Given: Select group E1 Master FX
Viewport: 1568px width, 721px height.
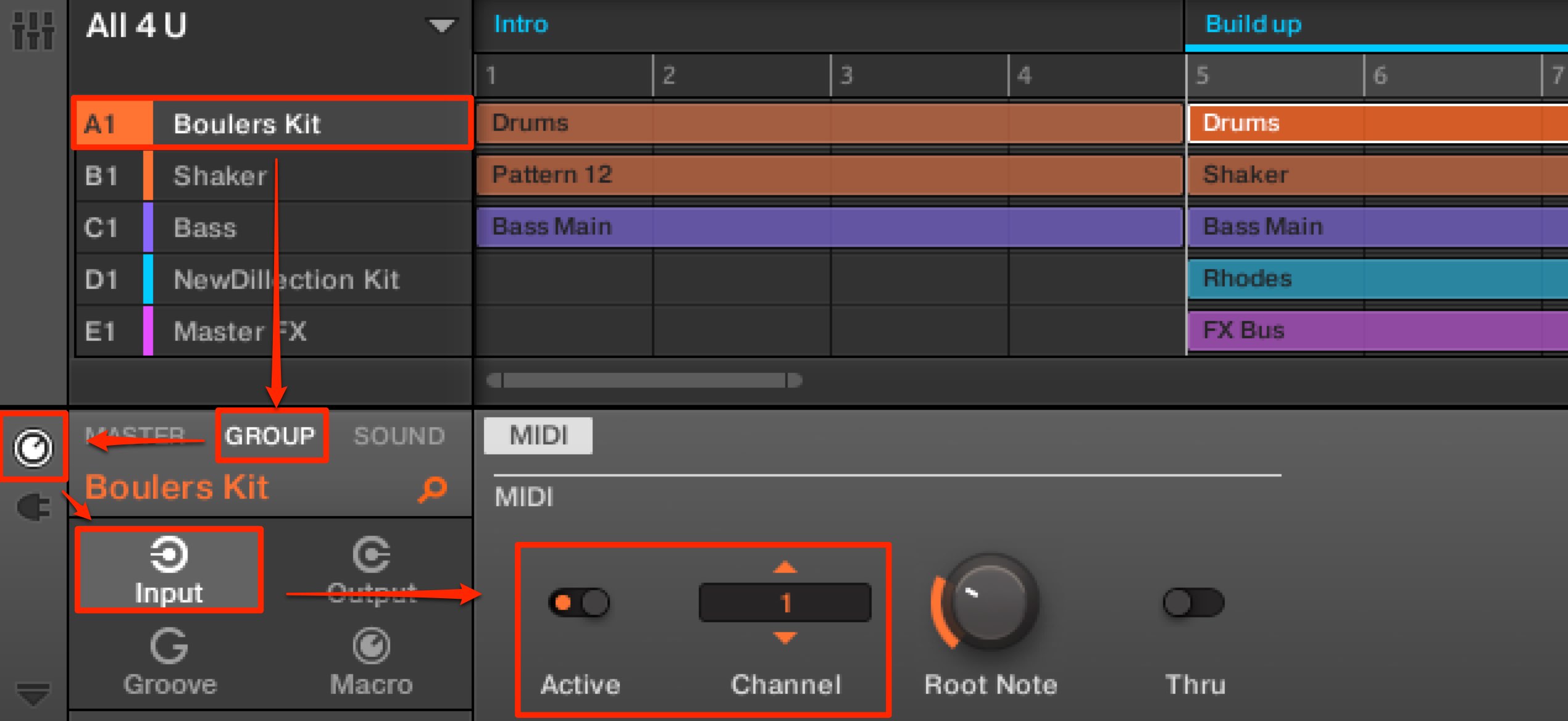Looking at the screenshot, I should (x=272, y=331).
